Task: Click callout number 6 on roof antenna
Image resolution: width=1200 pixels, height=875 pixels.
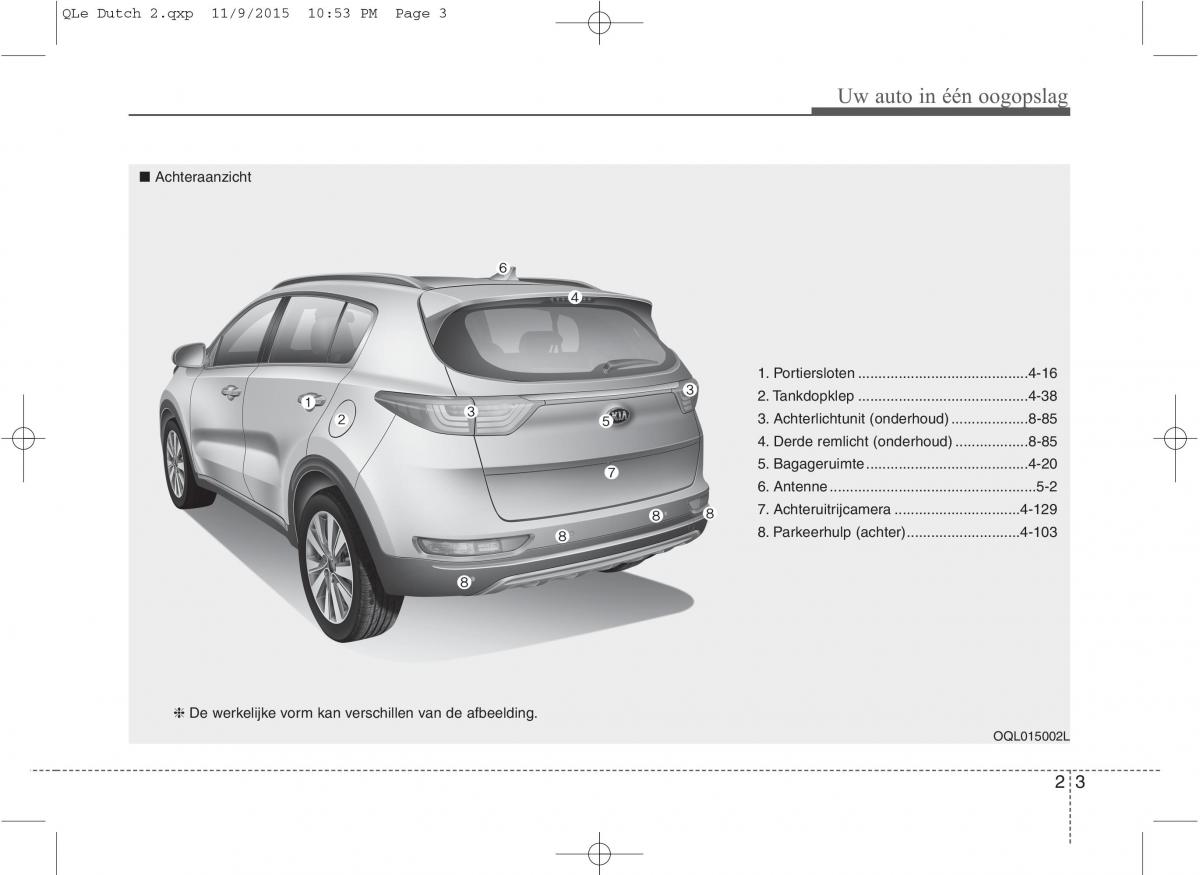Action: [503, 267]
